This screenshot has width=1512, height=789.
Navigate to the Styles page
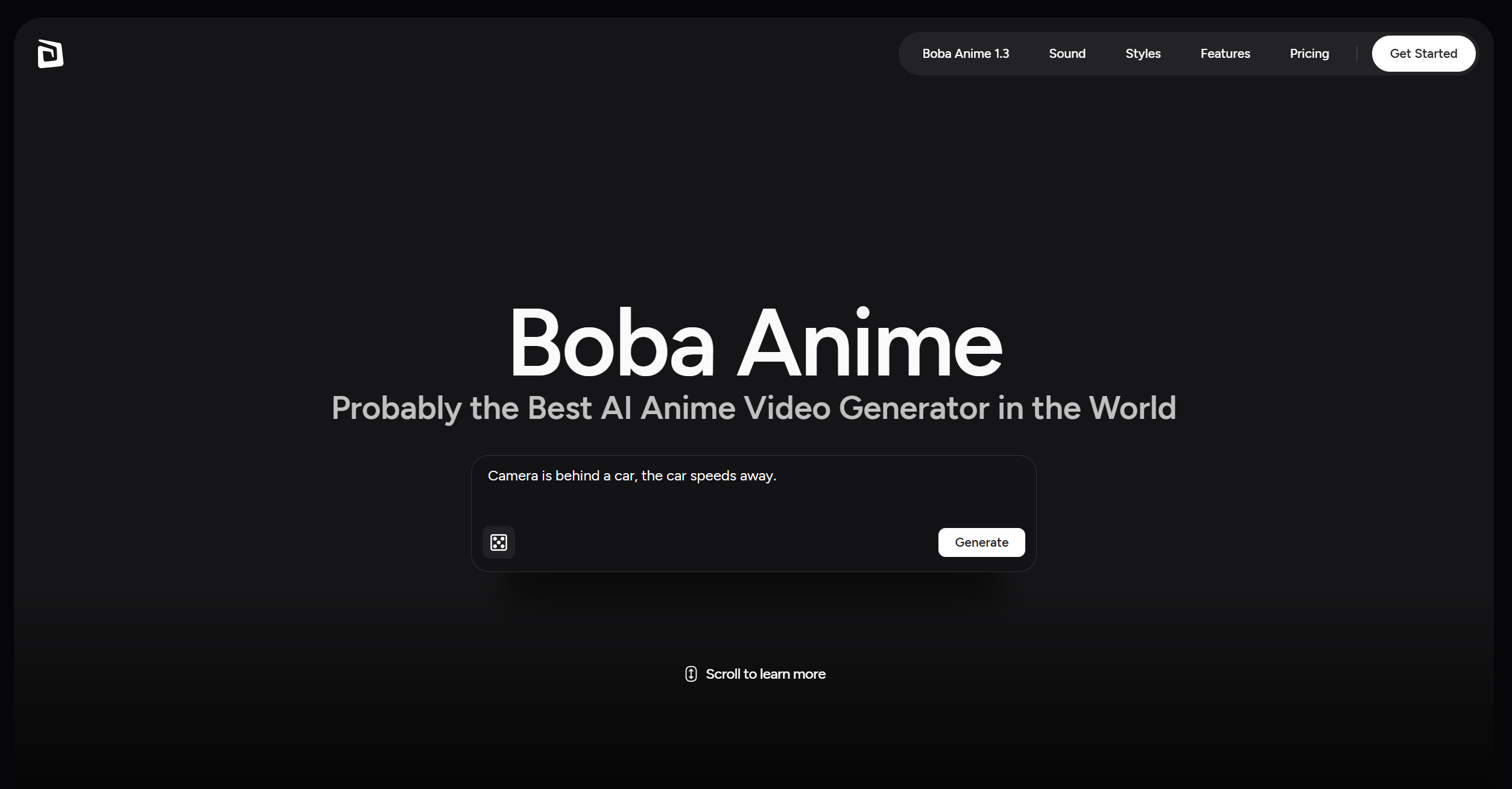click(x=1142, y=54)
